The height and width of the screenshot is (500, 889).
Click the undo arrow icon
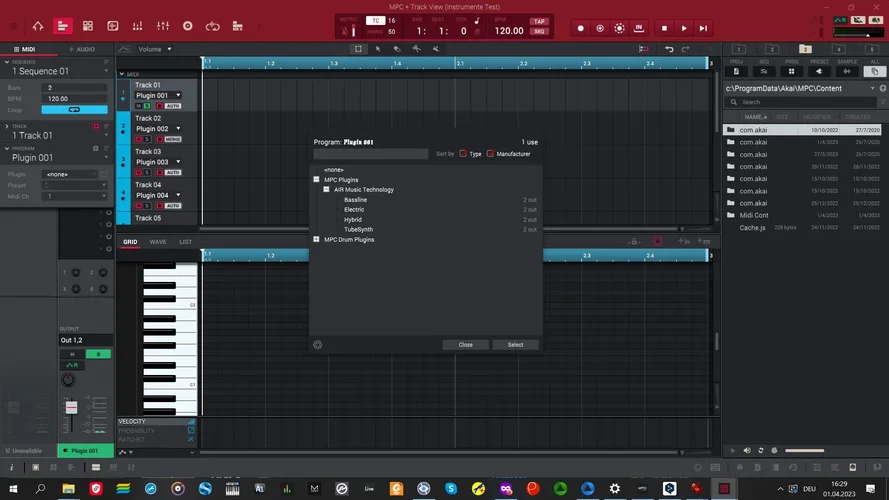669,49
